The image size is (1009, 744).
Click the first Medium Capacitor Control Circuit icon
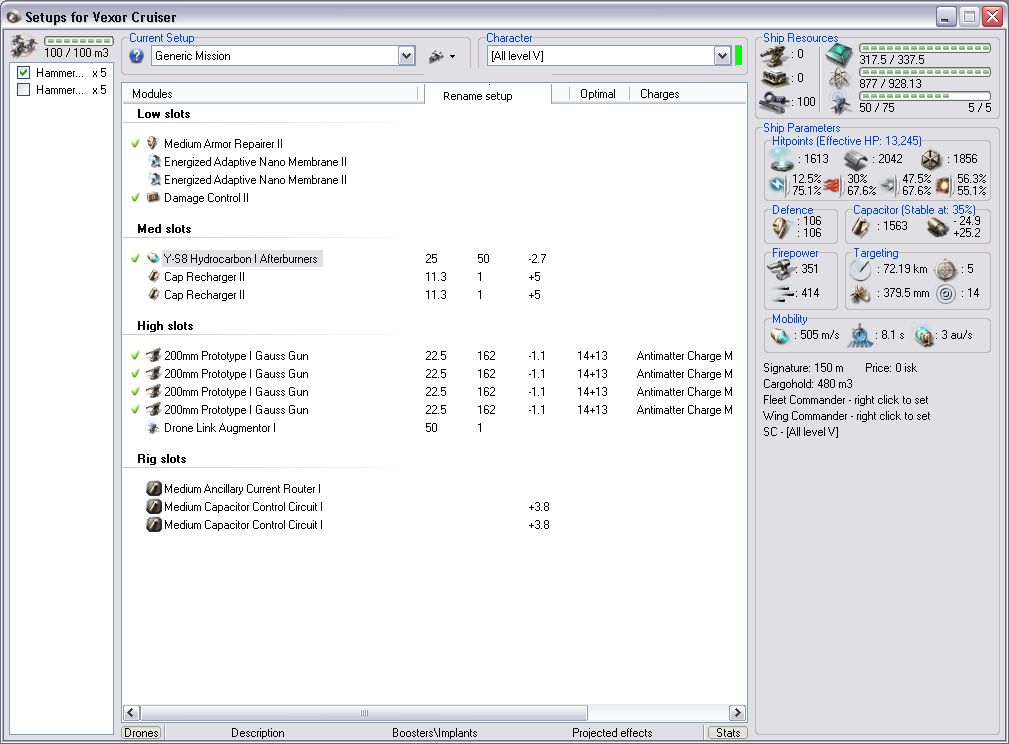click(x=153, y=507)
